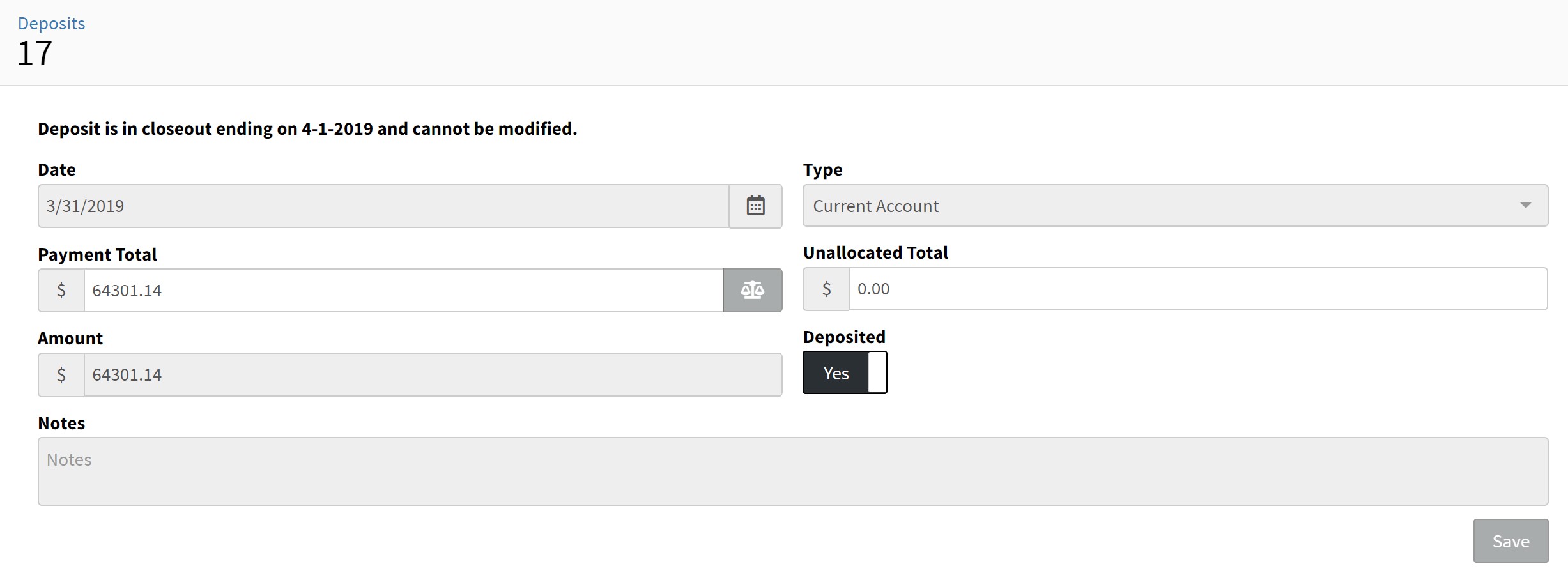Click the Amount input showing 64301.14
This screenshot has height=573, width=1568.
(x=433, y=374)
